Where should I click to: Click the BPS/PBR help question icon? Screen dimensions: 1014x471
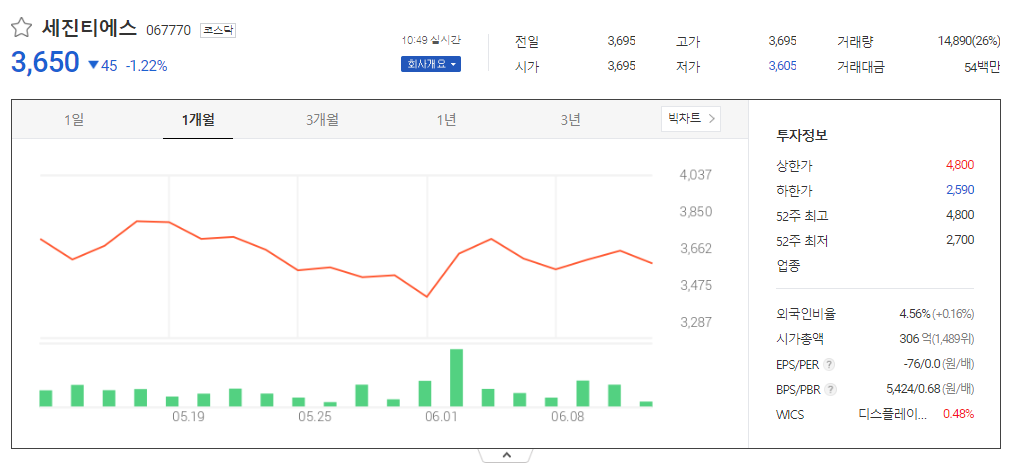click(x=830, y=389)
